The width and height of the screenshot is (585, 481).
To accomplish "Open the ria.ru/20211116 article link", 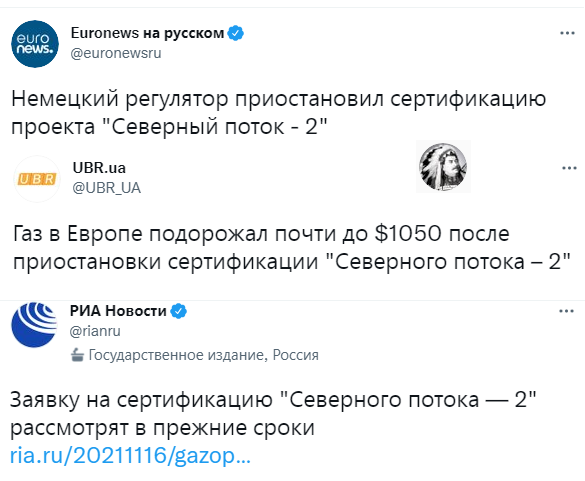I will [130, 456].
